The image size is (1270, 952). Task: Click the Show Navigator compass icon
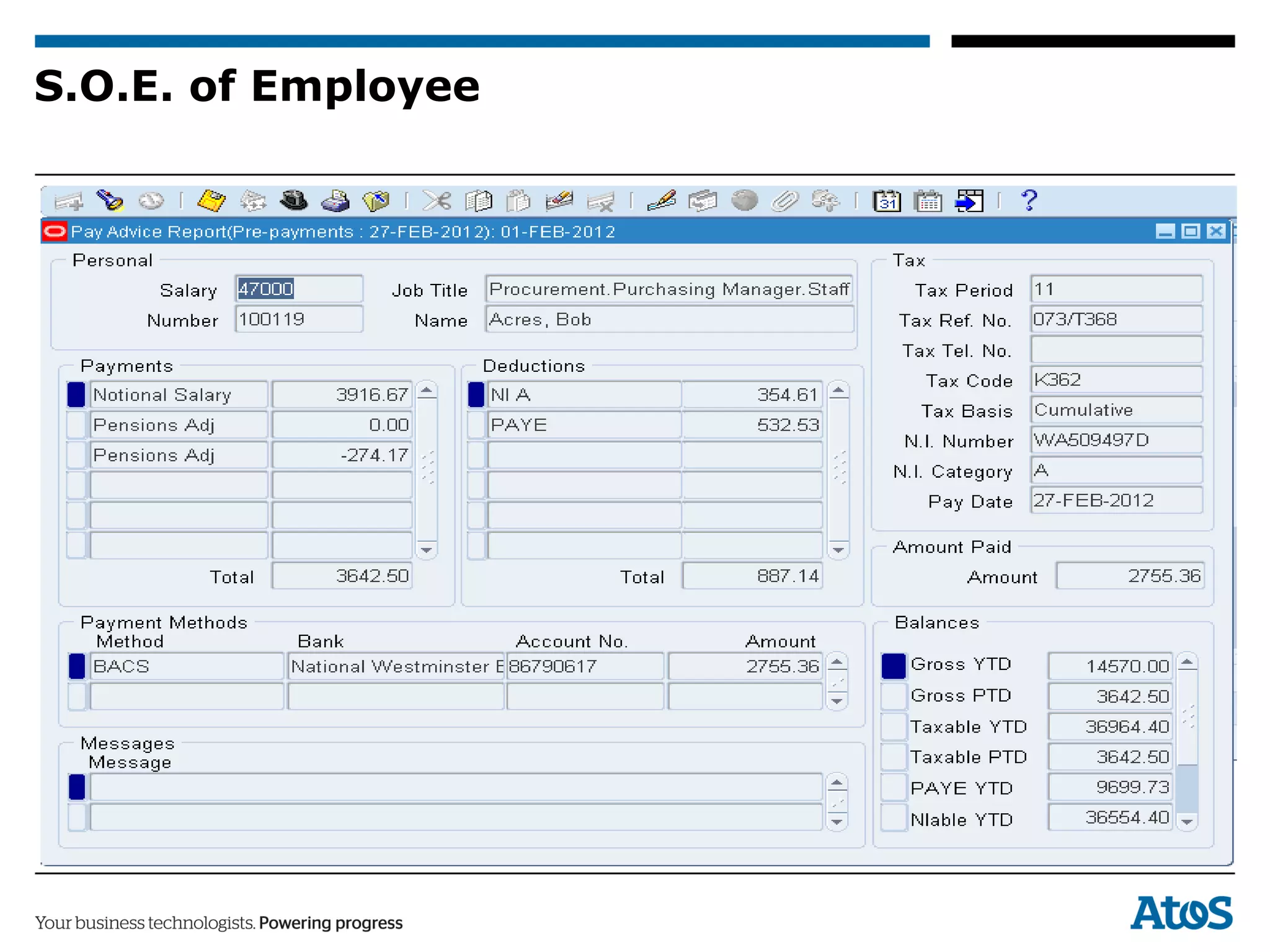(x=151, y=201)
